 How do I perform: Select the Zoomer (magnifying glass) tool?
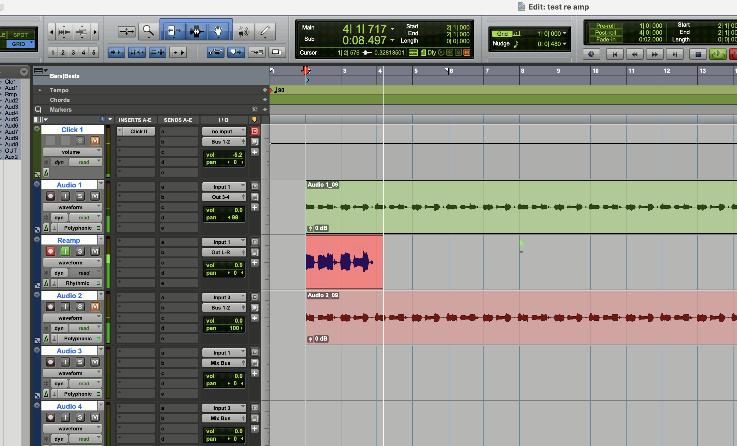pos(149,31)
